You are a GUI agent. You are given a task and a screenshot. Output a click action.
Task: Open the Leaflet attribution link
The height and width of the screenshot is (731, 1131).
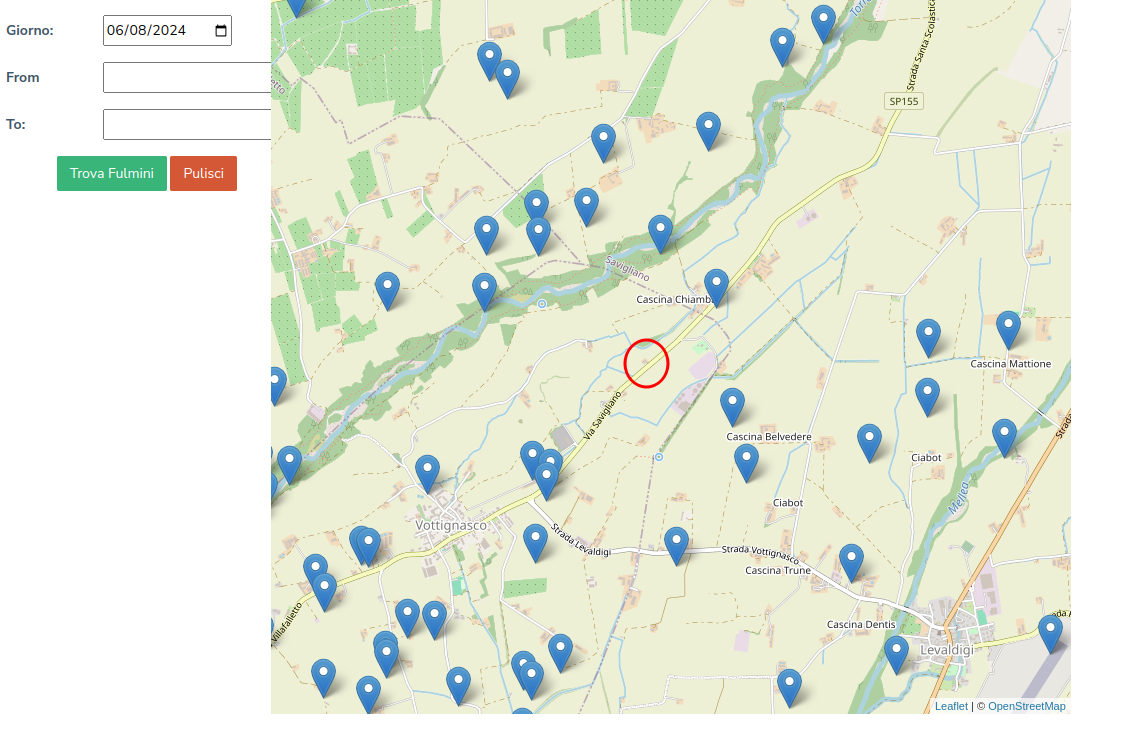951,706
